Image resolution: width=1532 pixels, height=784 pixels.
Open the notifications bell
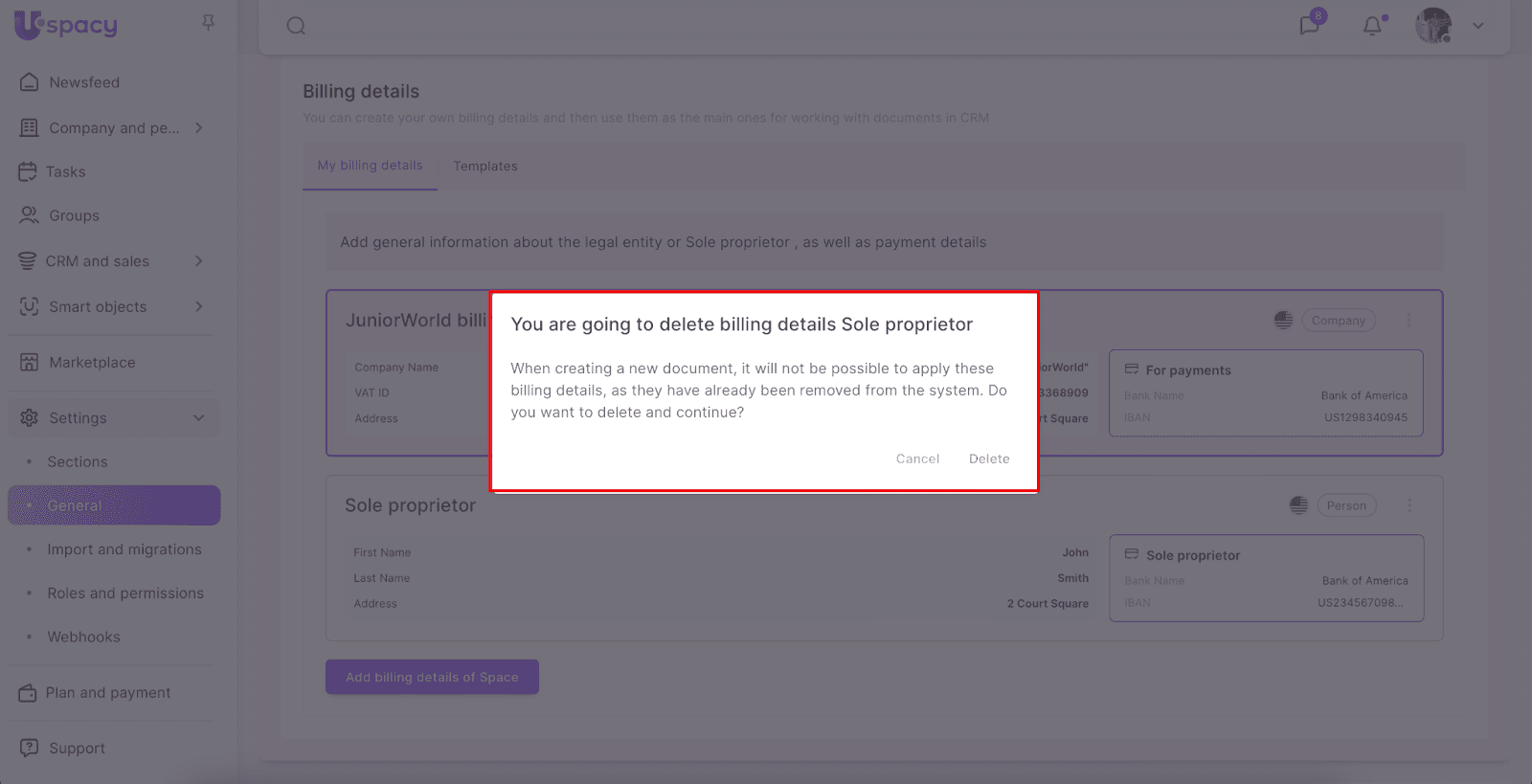[x=1372, y=26]
